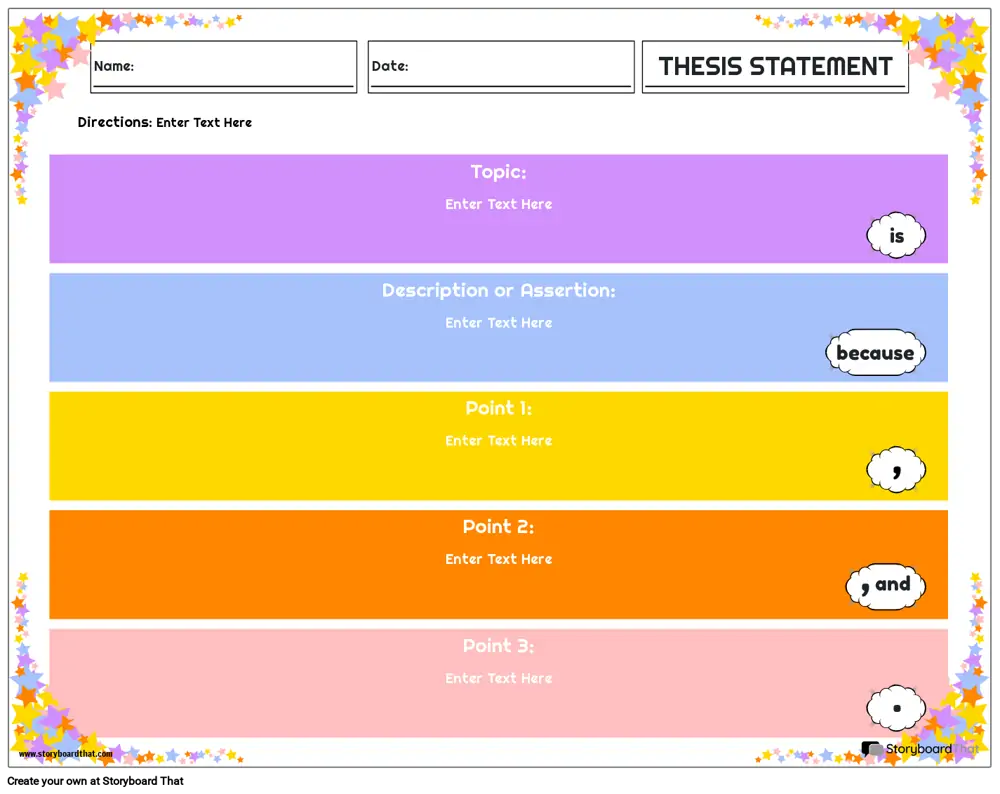This screenshot has height=794, width=1000.
Task: Select the THESIS STATEMENT title box
Action: 775,67
